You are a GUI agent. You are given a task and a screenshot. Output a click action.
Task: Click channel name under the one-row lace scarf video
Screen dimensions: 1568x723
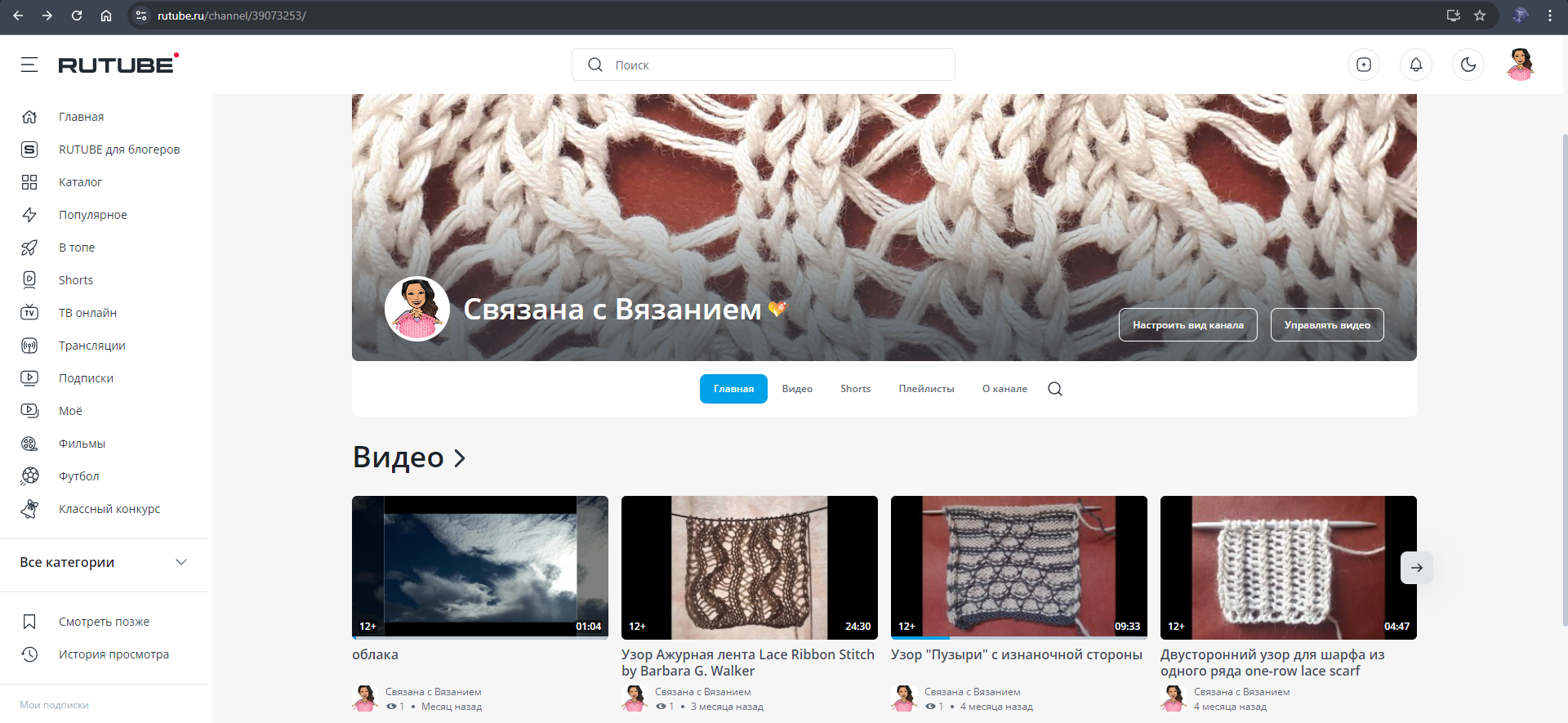(1242, 692)
